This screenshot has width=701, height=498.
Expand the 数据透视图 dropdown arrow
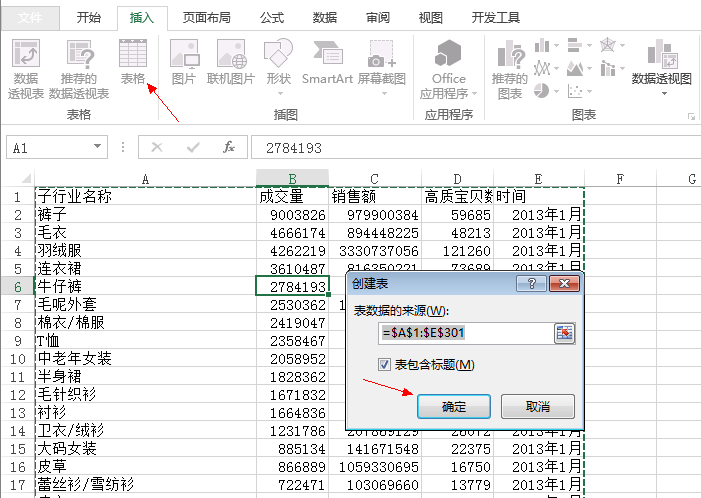tap(664, 93)
